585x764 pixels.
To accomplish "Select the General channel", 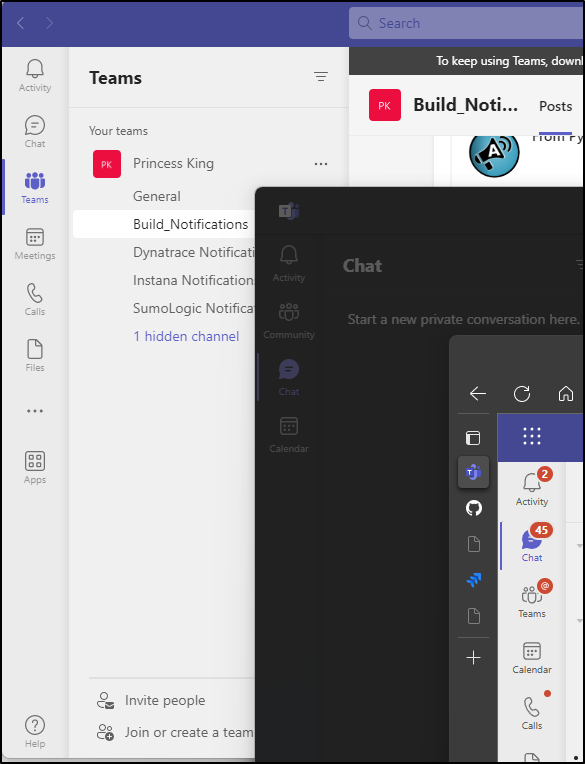I will tap(157, 196).
